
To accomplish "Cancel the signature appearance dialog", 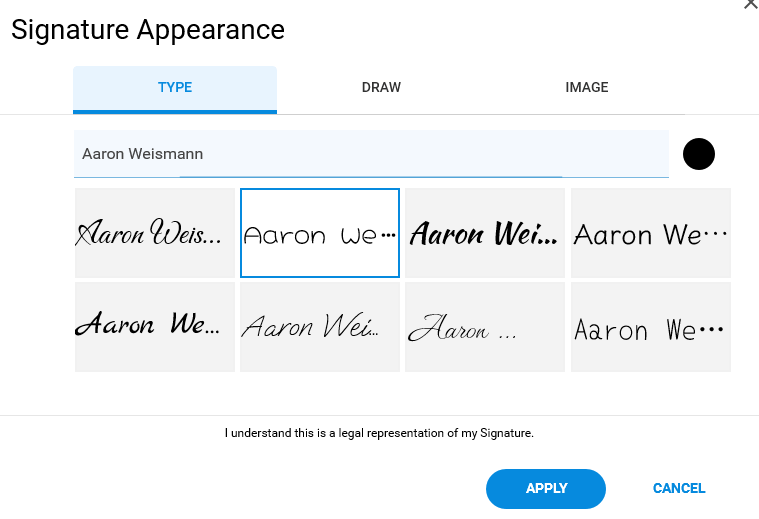I will (679, 488).
